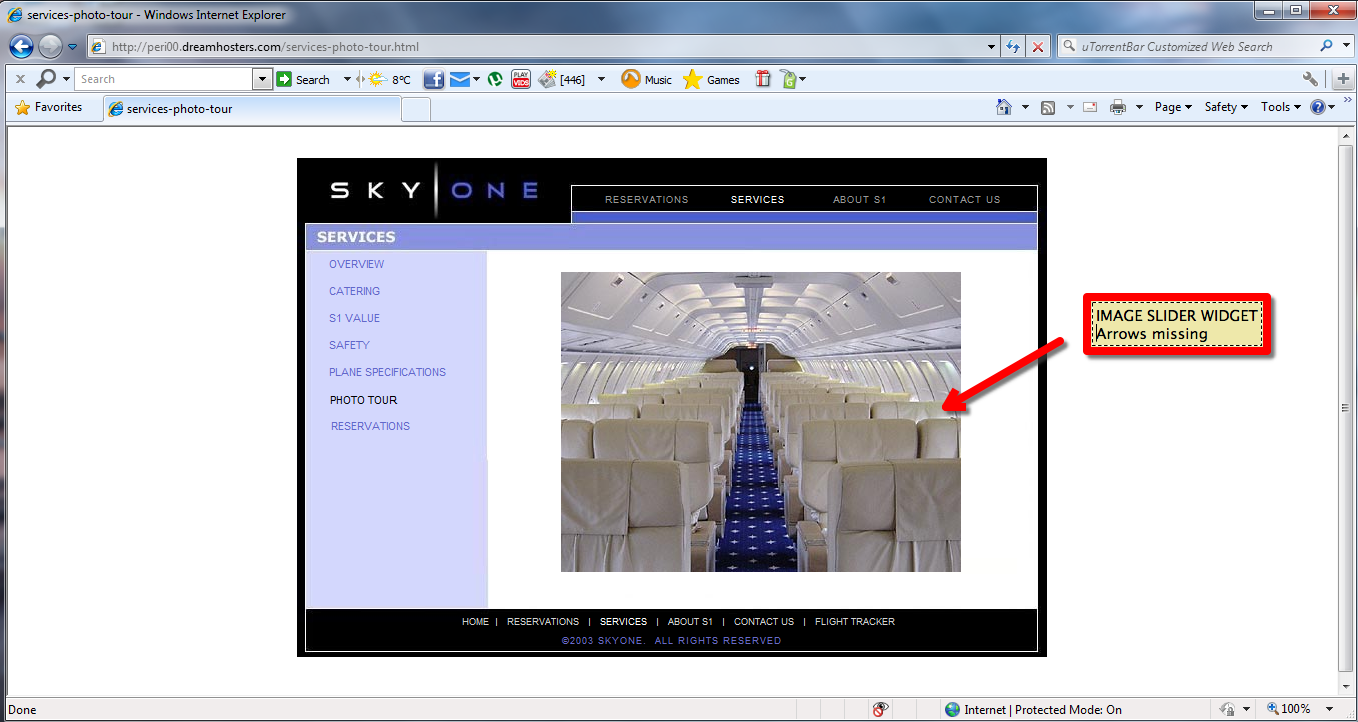Click the uTorrent toolbar icon

click(494, 80)
